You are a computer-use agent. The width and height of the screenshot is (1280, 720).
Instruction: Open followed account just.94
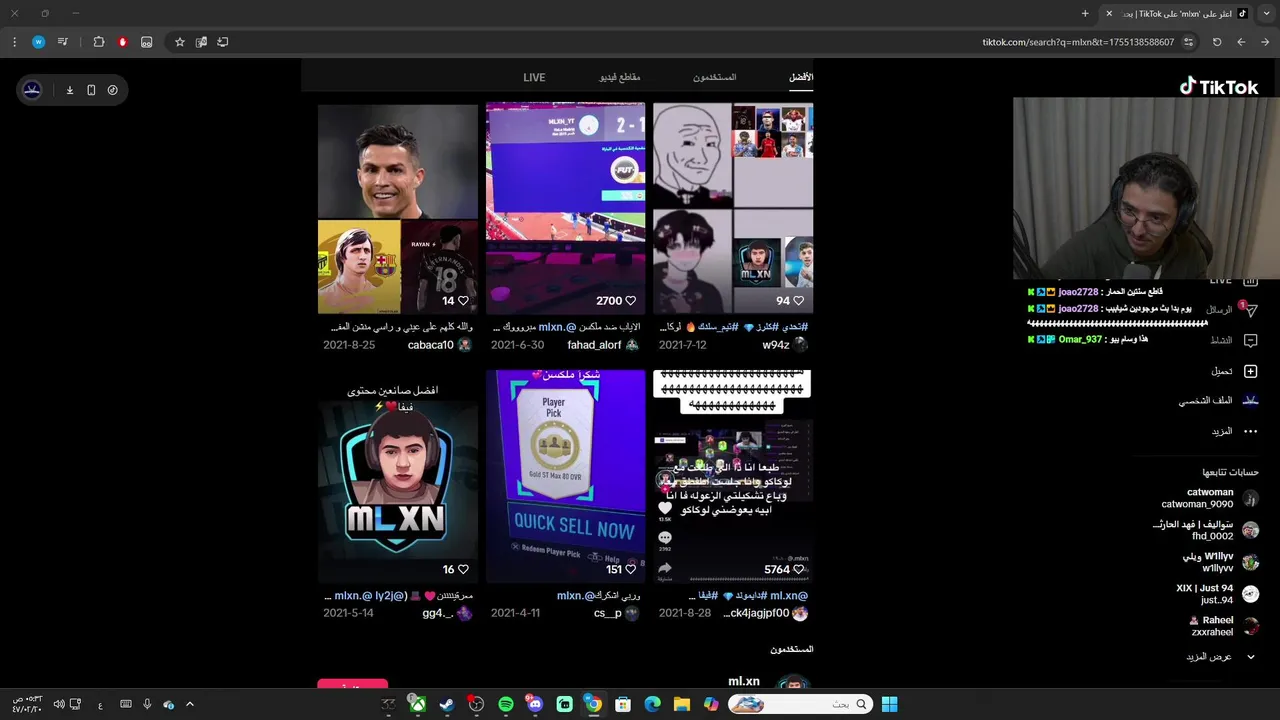click(1217, 594)
